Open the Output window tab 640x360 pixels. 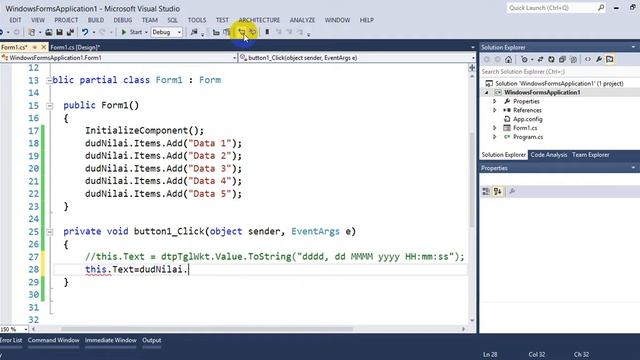(152, 340)
